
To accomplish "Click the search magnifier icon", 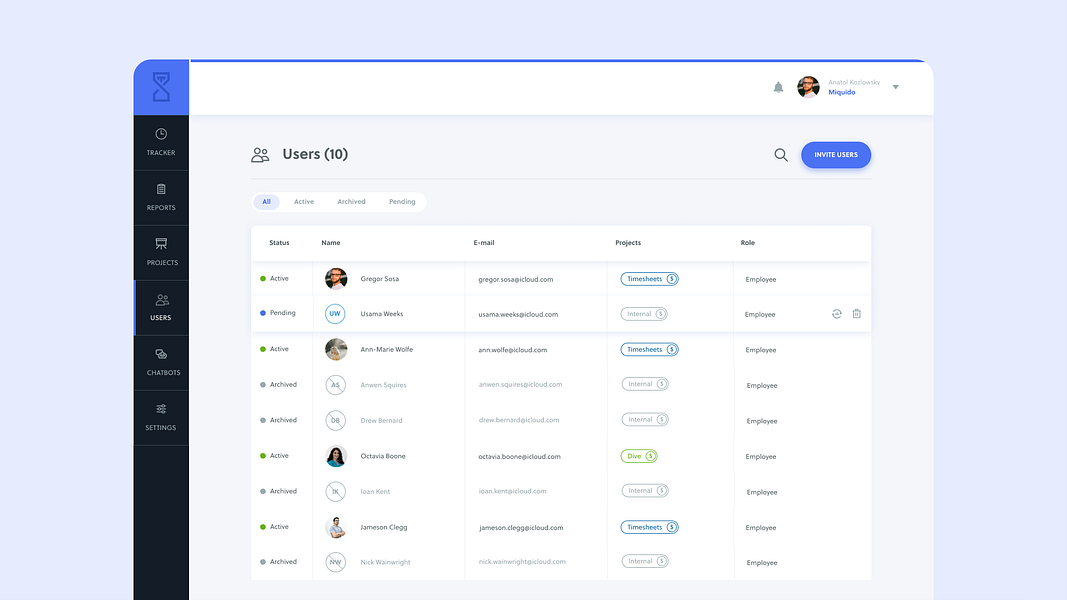I will (x=780, y=155).
